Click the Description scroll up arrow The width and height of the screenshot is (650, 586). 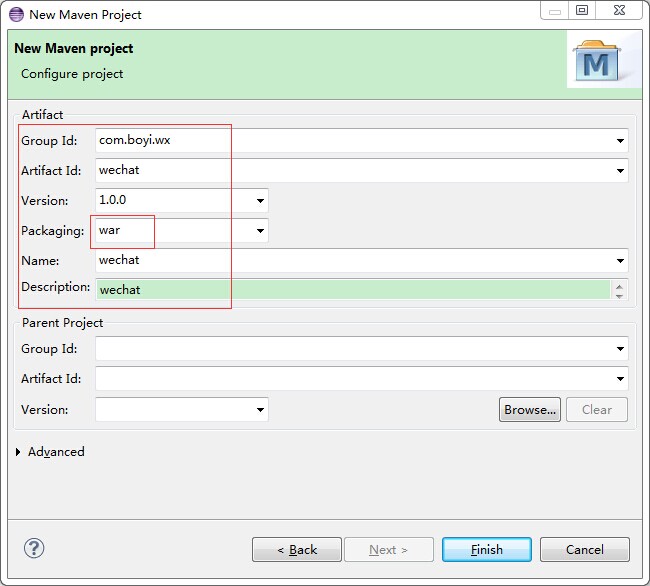click(619, 286)
